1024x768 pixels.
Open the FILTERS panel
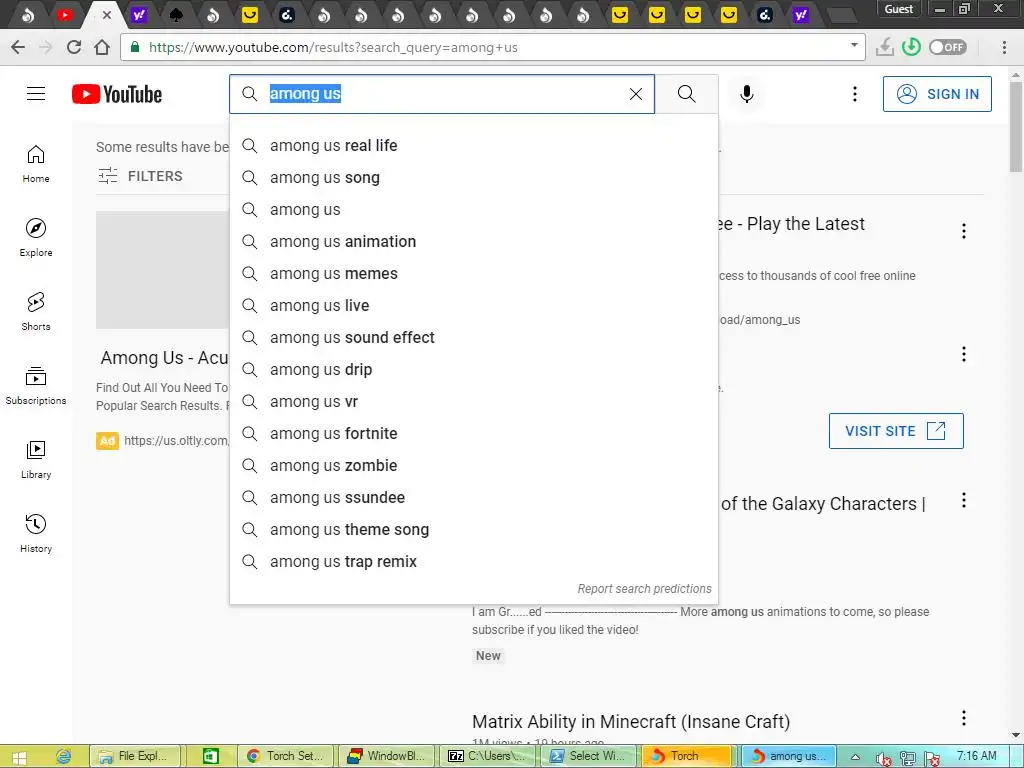point(140,176)
